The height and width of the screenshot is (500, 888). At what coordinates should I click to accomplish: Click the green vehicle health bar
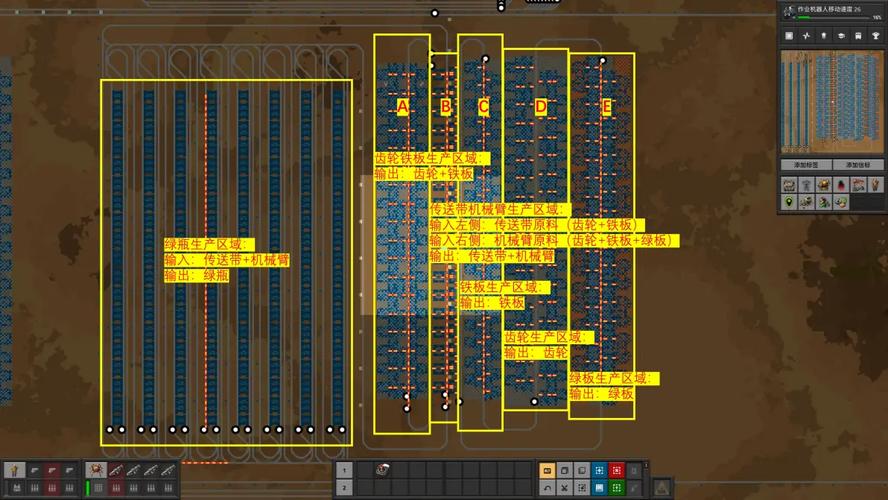[x=88, y=488]
